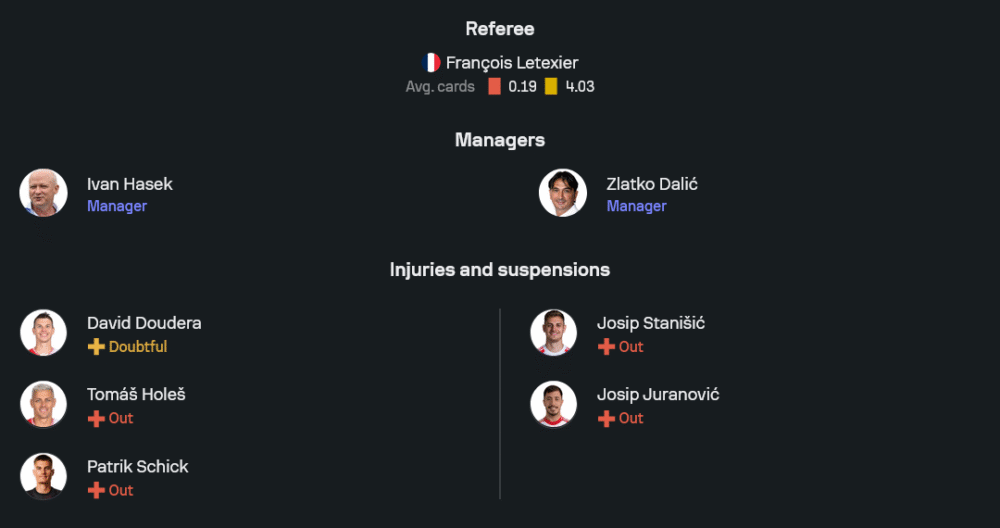Select Patrik Schick's player avatar
The width and height of the screenshot is (1000, 528).
tap(43, 477)
